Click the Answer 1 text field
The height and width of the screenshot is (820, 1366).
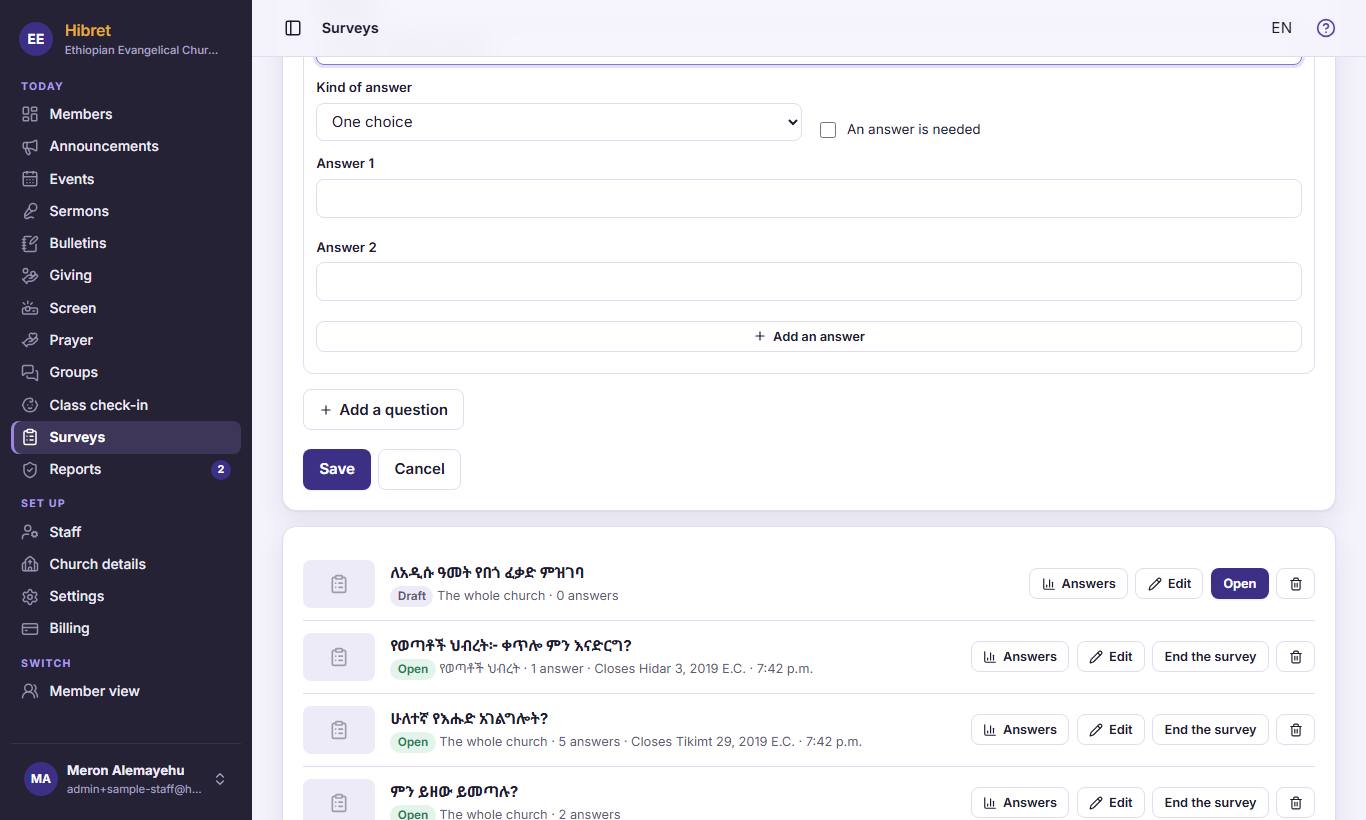[809, 198]
